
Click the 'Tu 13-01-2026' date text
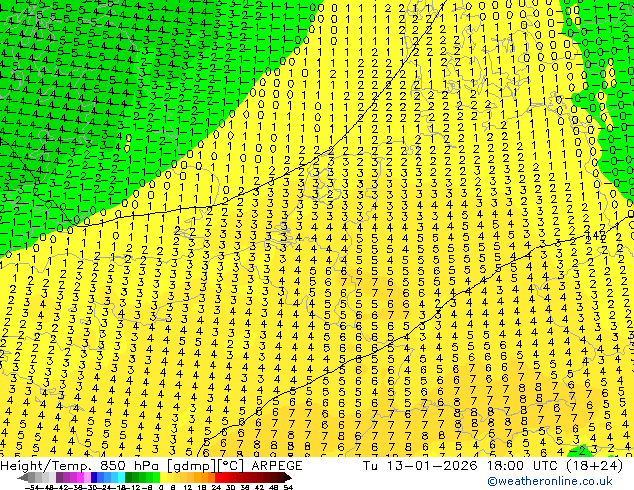click(420, 466)
